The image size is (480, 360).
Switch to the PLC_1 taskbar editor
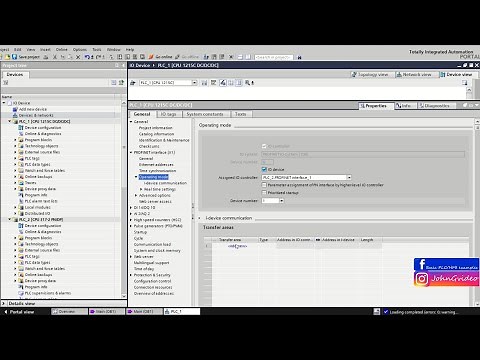point(182,311)
